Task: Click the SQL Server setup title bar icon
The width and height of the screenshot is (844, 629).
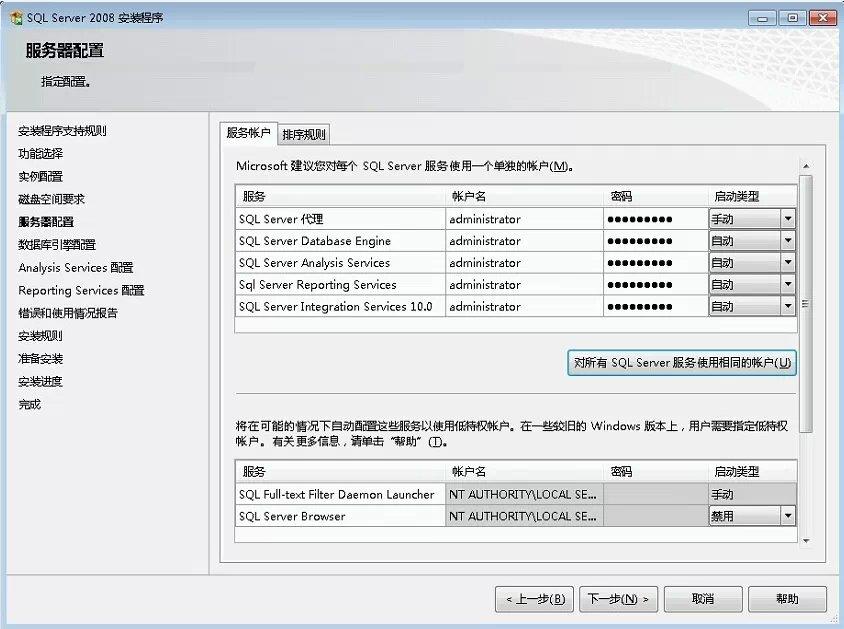Action: point(16,18)
